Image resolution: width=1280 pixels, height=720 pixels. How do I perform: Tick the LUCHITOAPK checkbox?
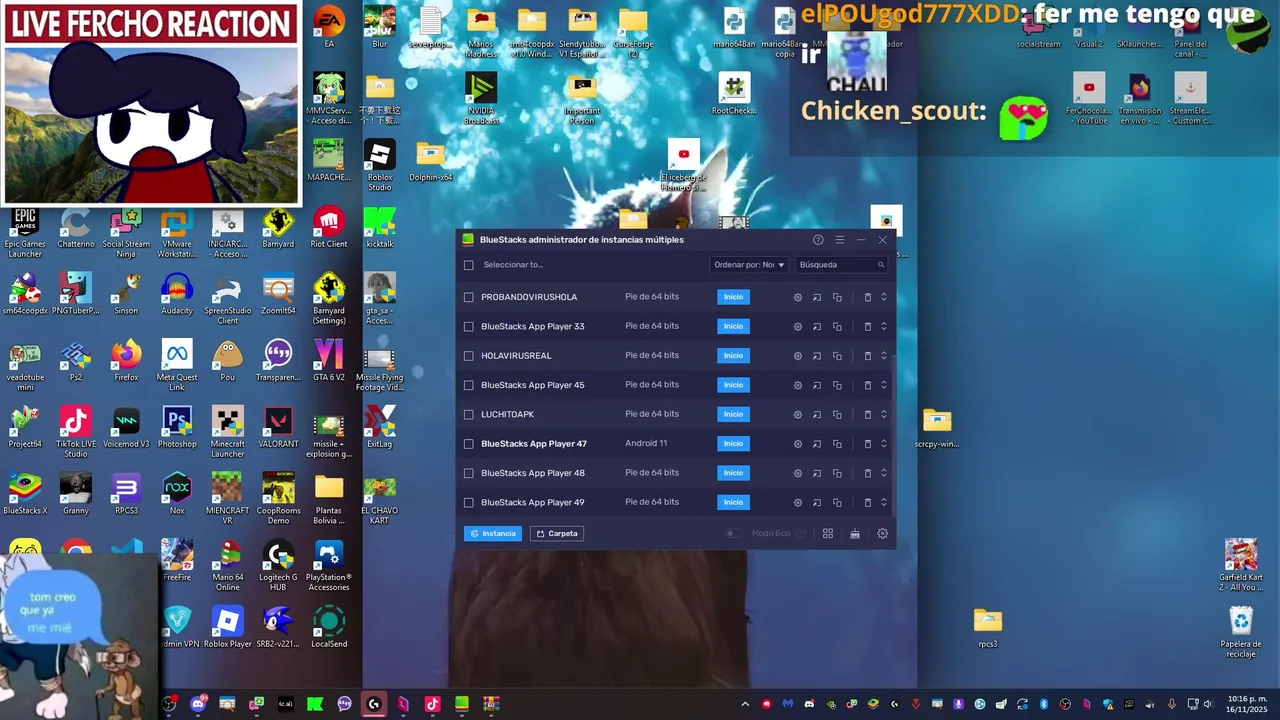click(469, 414)
